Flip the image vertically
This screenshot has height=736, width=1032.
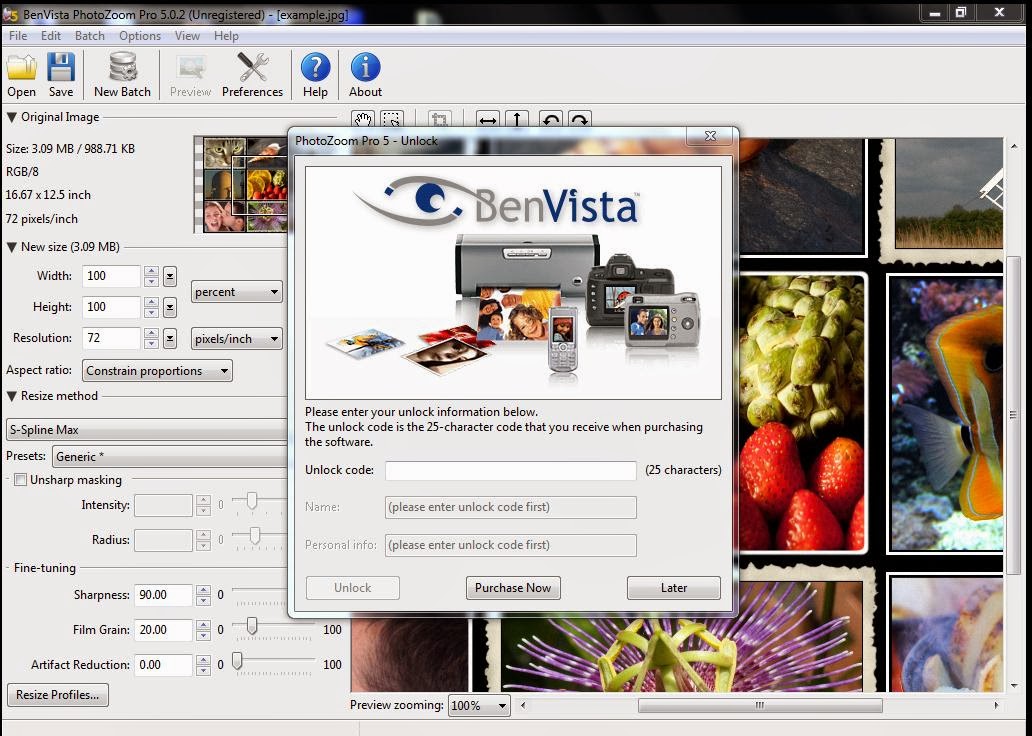pos(517,120)
